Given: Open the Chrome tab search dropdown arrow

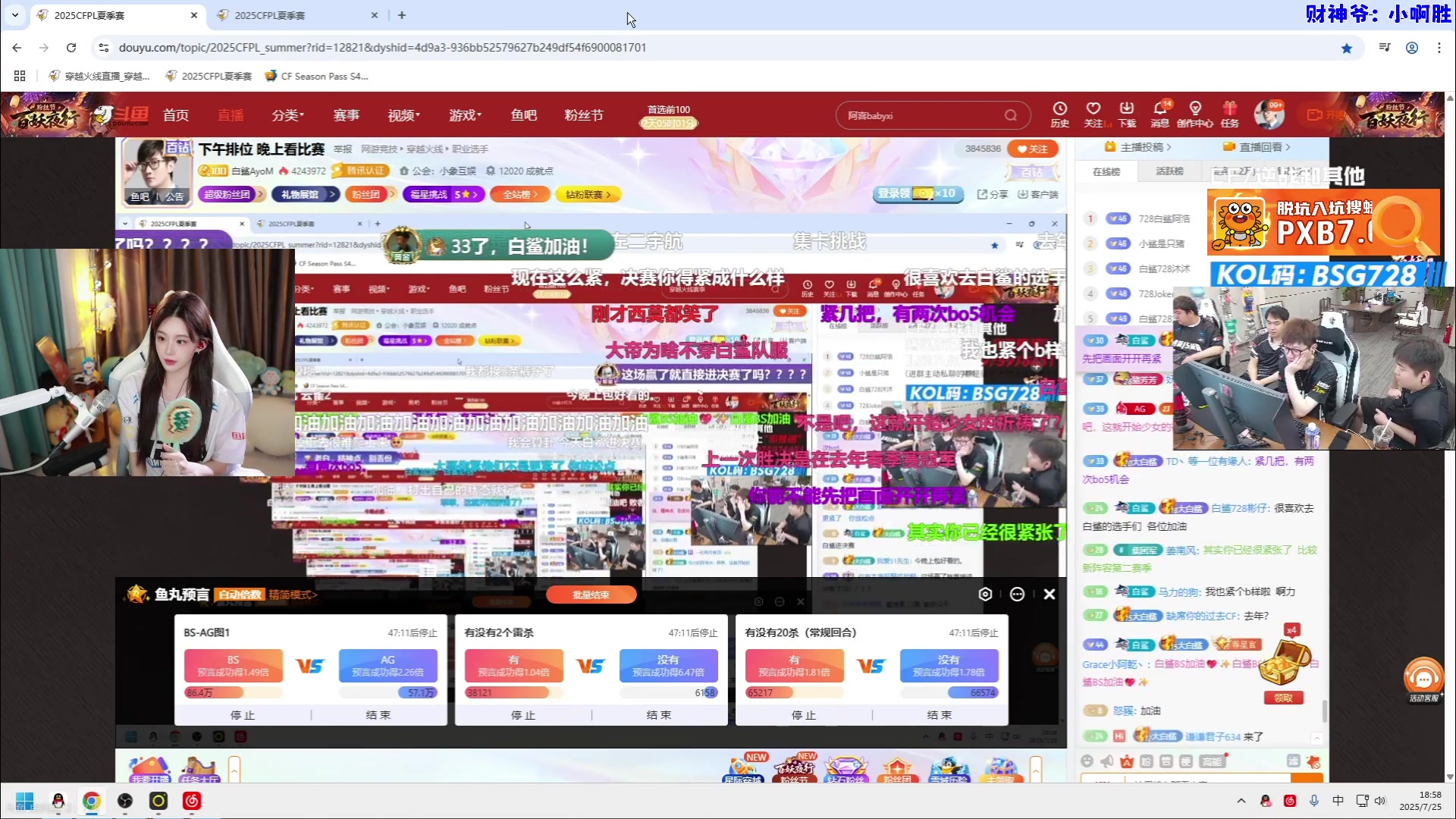Looking at the screenshot, I should (14, 14).
